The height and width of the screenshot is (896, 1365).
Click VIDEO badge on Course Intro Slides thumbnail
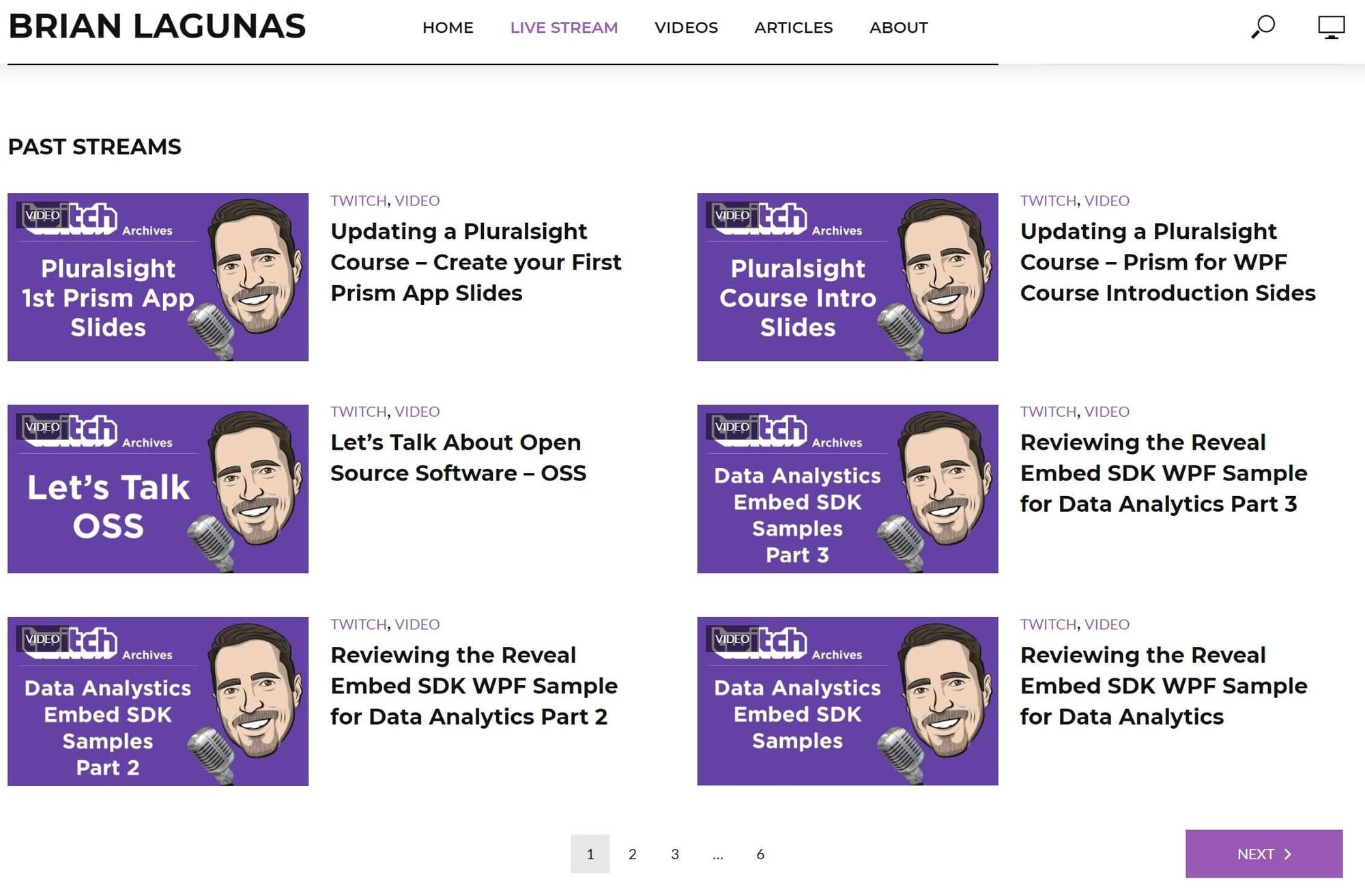732,215
